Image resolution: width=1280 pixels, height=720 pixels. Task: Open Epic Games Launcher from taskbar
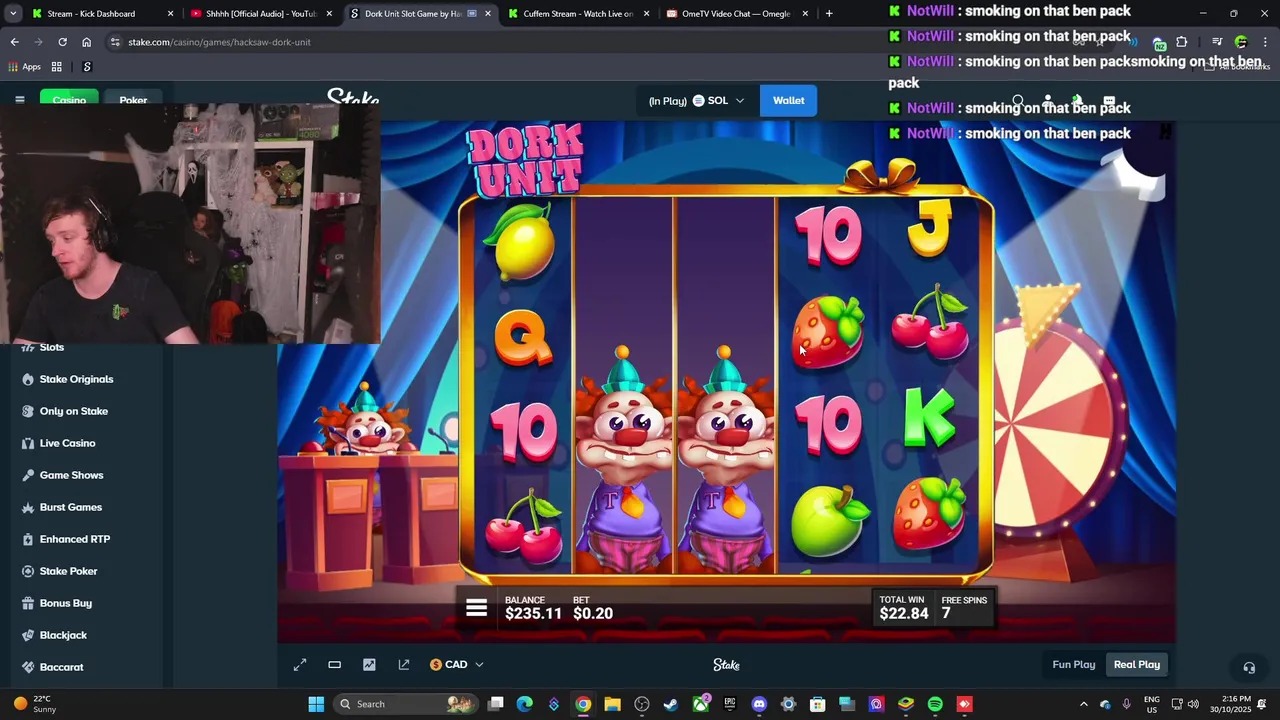(x=730, y=704)
